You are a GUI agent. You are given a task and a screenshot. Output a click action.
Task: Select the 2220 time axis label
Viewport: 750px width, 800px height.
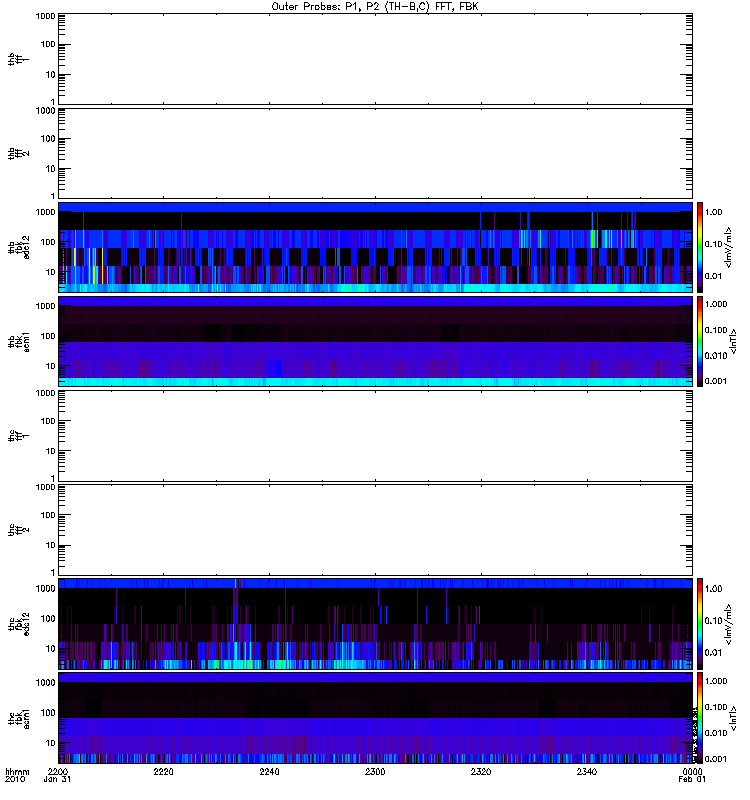(x=163, y=771)
